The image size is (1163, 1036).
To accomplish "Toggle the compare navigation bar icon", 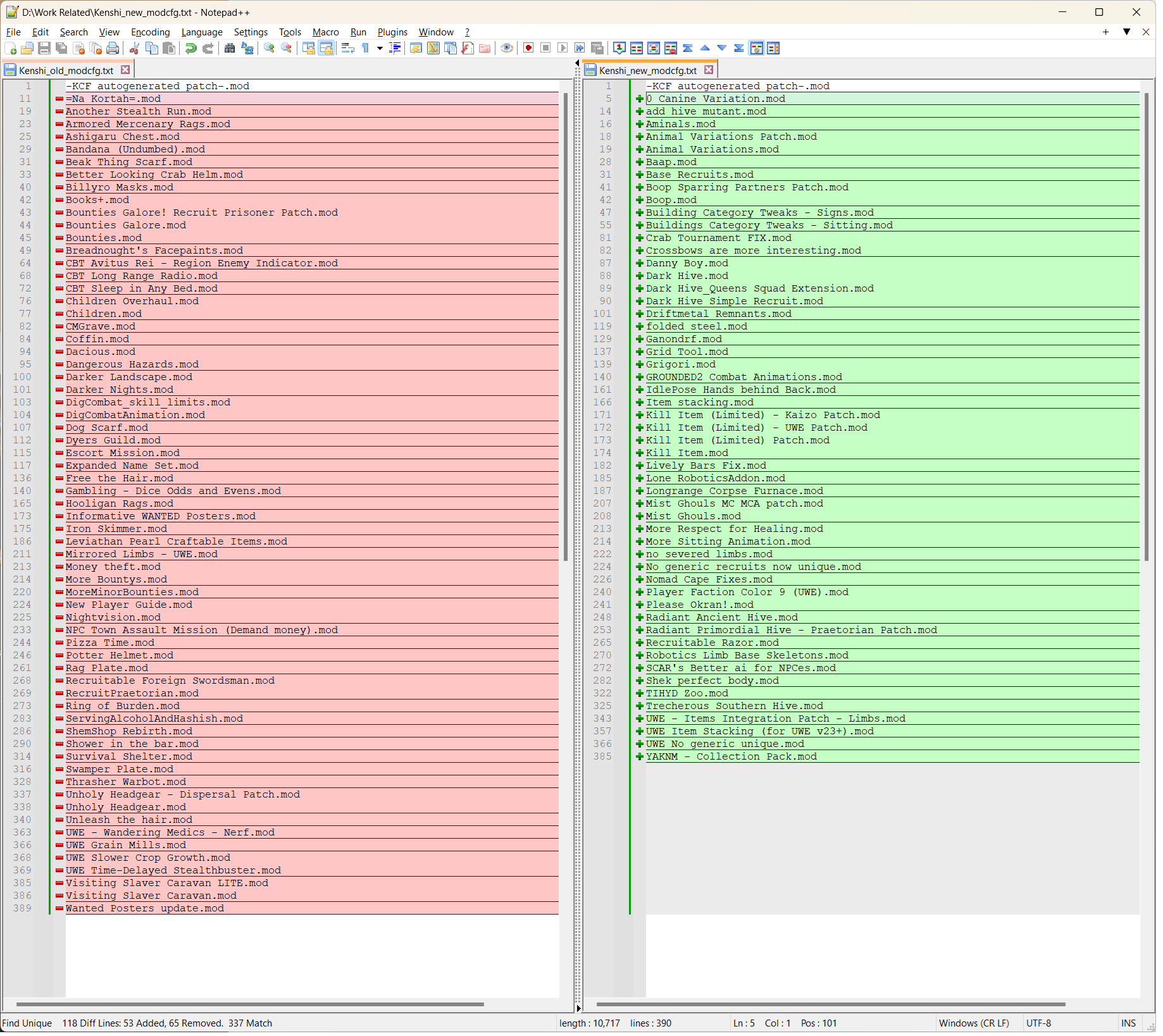I will [x=773, y=49].
